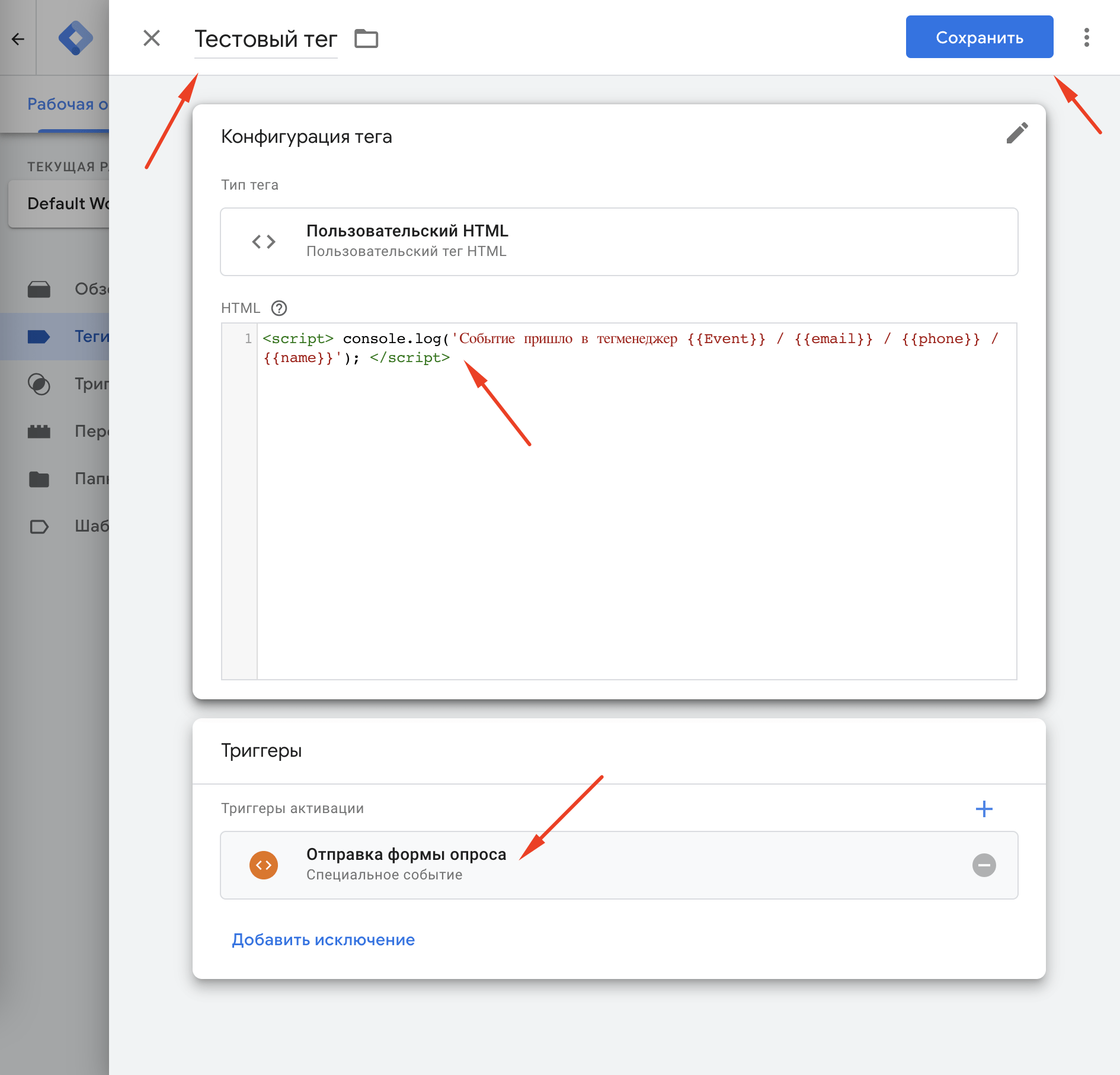Image resolution: width=1120 pixels, height=1075 pixels.
Task: Remove the trigger with the minus icon
Action: pyautogui.click(x=984, y=865)
